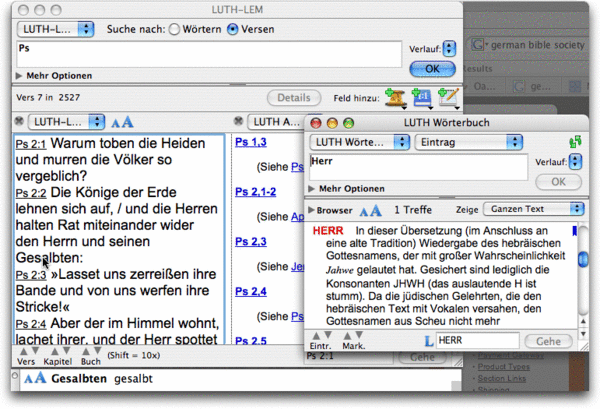Click Kapitel navigation arrows
600x409 pixels.
click(x=57, y=350)
